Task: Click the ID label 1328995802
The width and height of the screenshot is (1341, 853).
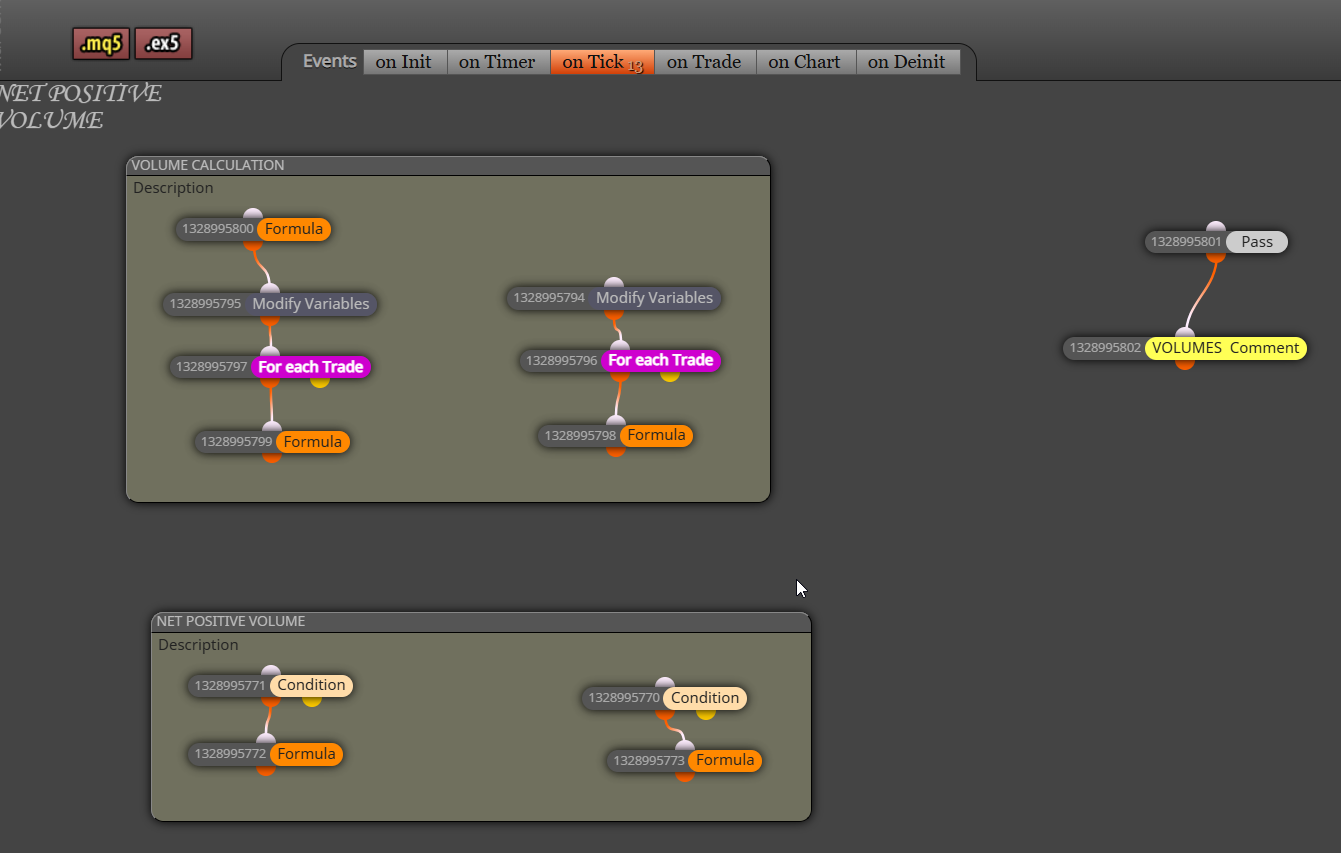Action: point(1105,348)
